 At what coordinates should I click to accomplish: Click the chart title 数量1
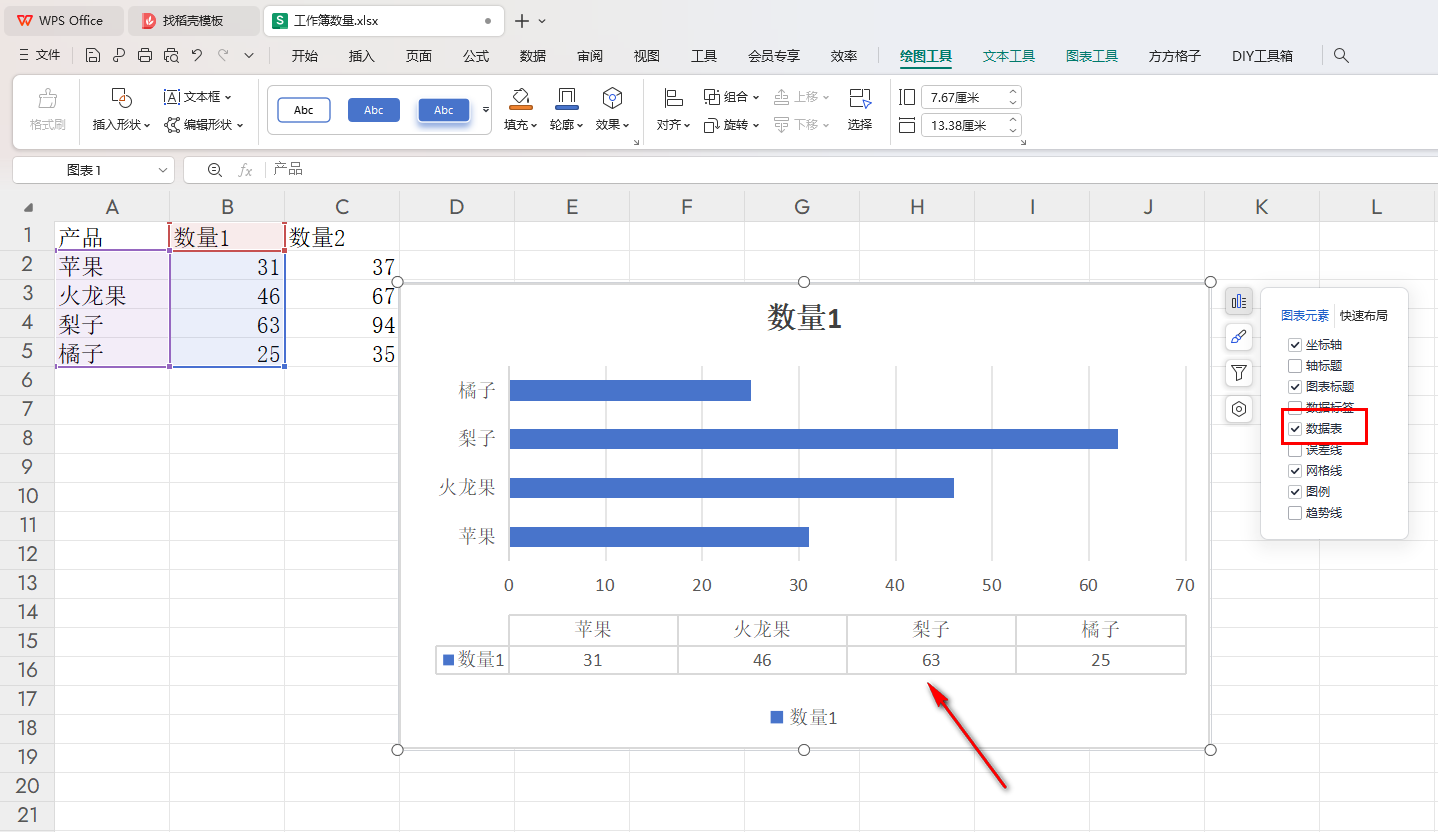805,318
